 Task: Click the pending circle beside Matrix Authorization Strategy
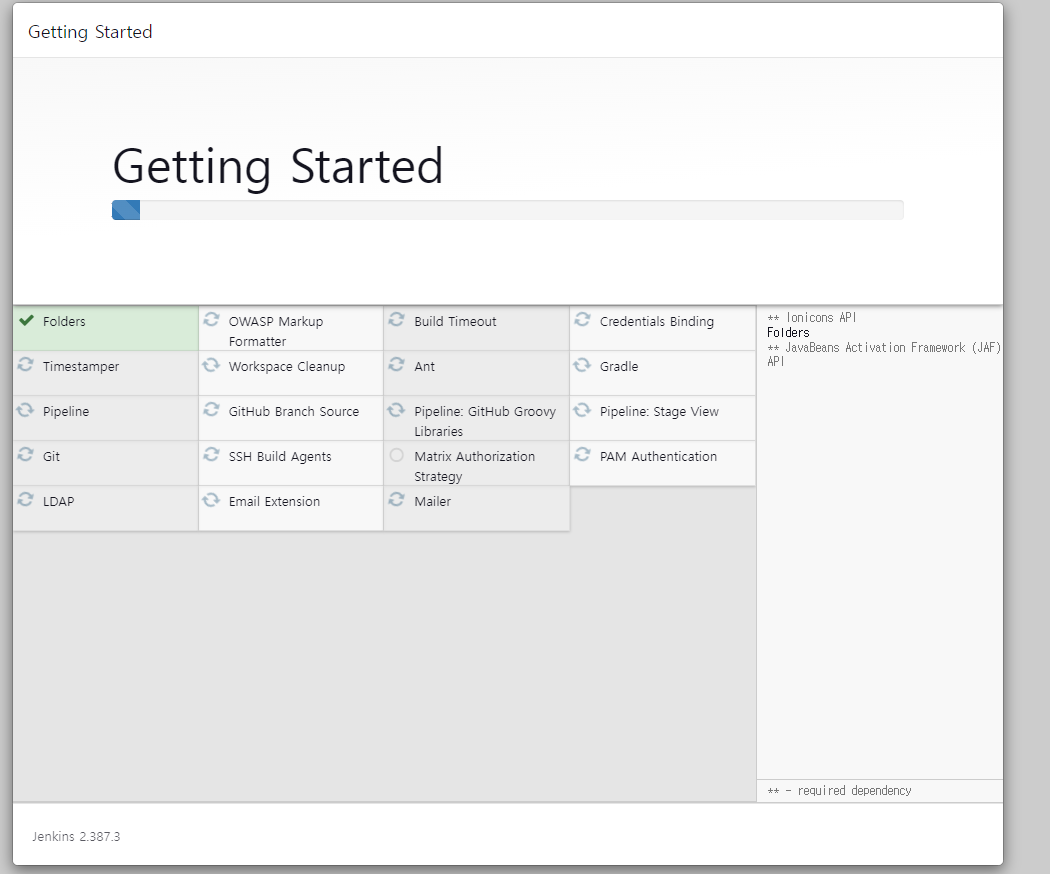pos(396,455)
